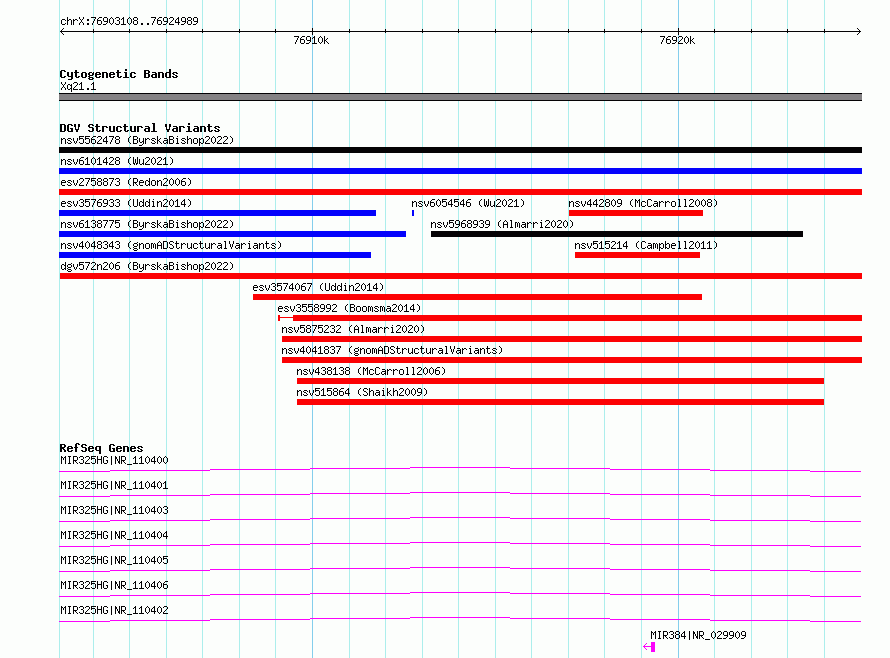
Task: Open nsv5562478 (ByrskaBishop2022) label
Action: [x=147, y=140]
